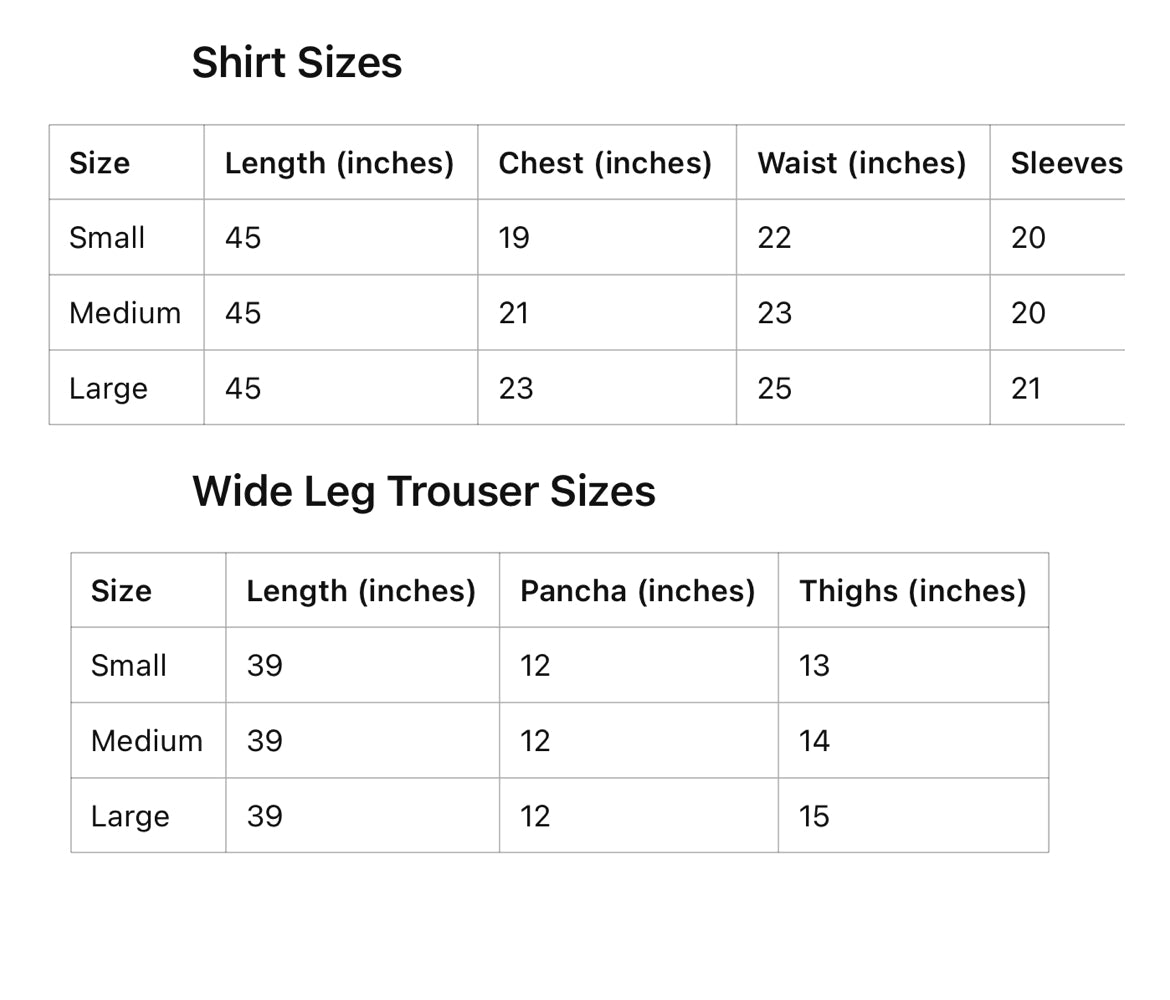This screenshot has width=1170, height=1000.
Task: Click Large trouser thighs value 15
Action: click(x=814, y=816)
